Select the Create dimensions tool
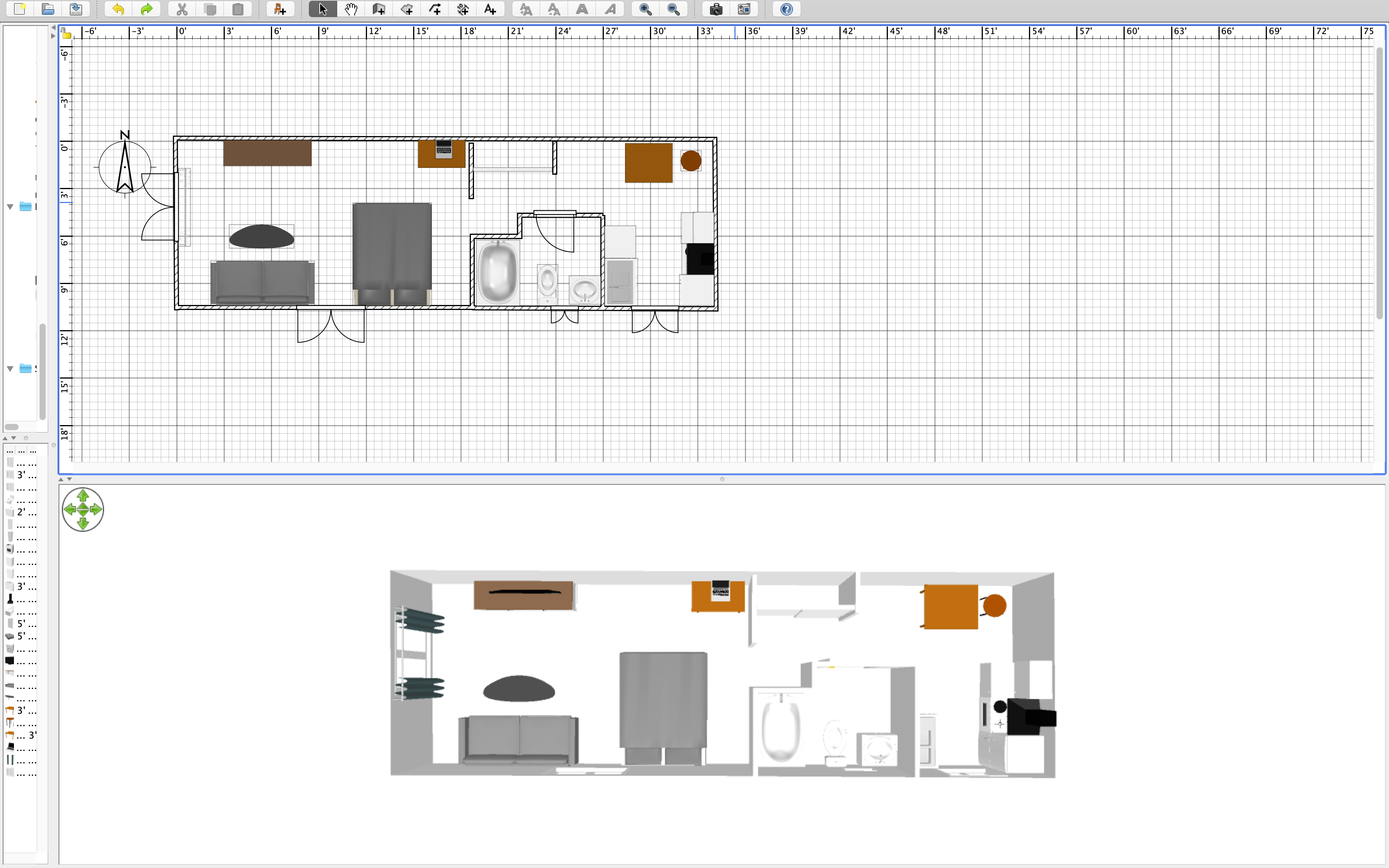This screenshot has width=1389, height=868. (462, 9)
